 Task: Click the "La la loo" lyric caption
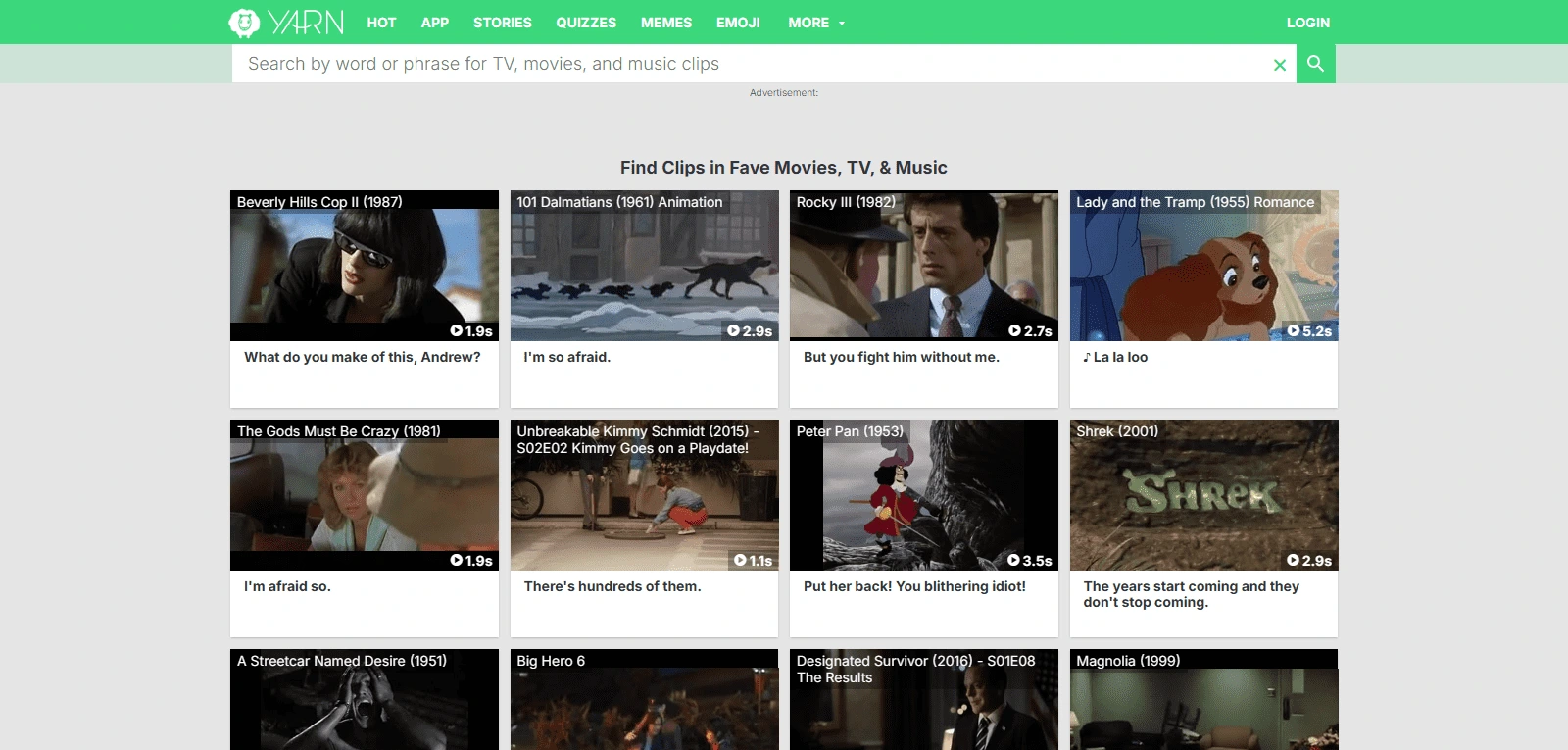click(x=1115, y=357)
